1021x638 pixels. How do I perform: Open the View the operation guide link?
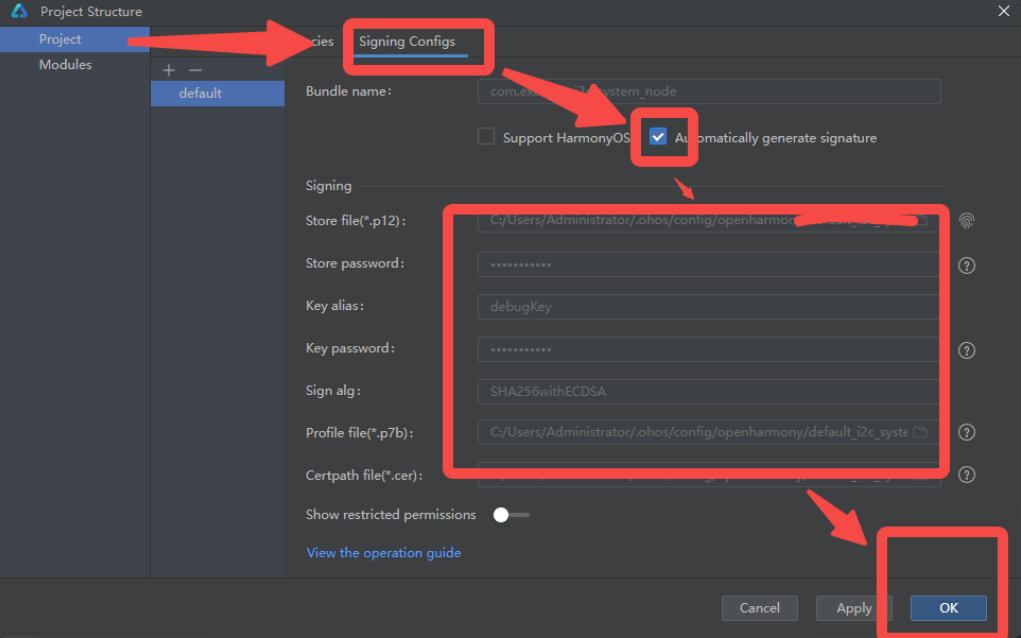coord(383,552)
